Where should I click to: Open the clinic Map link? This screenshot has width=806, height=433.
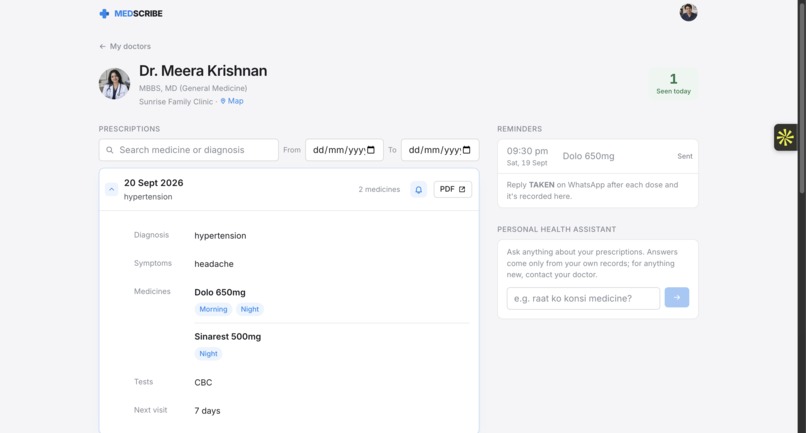232,101
